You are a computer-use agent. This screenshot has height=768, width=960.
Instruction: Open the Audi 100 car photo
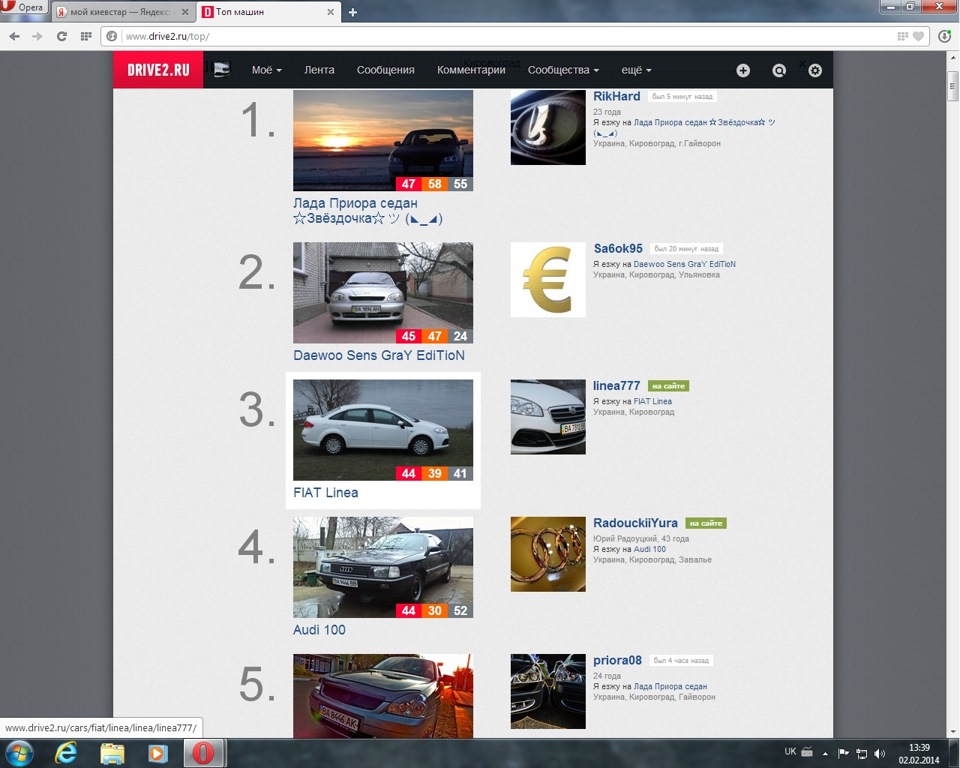click(x=383, y=567)
